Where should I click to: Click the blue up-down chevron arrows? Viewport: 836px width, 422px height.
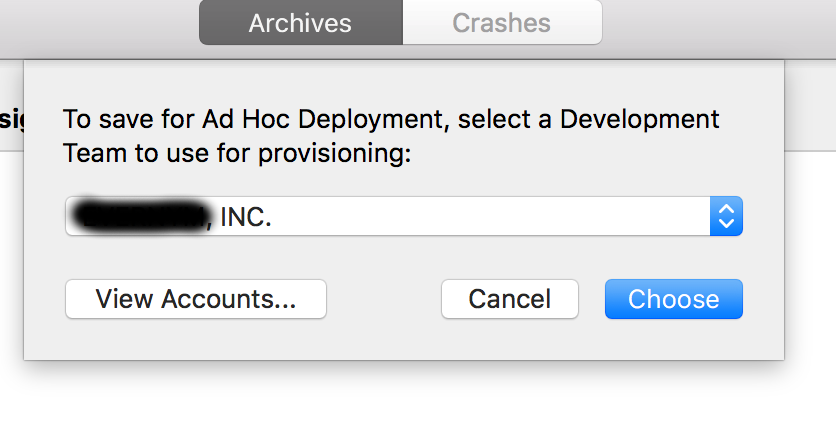(726, 216)
